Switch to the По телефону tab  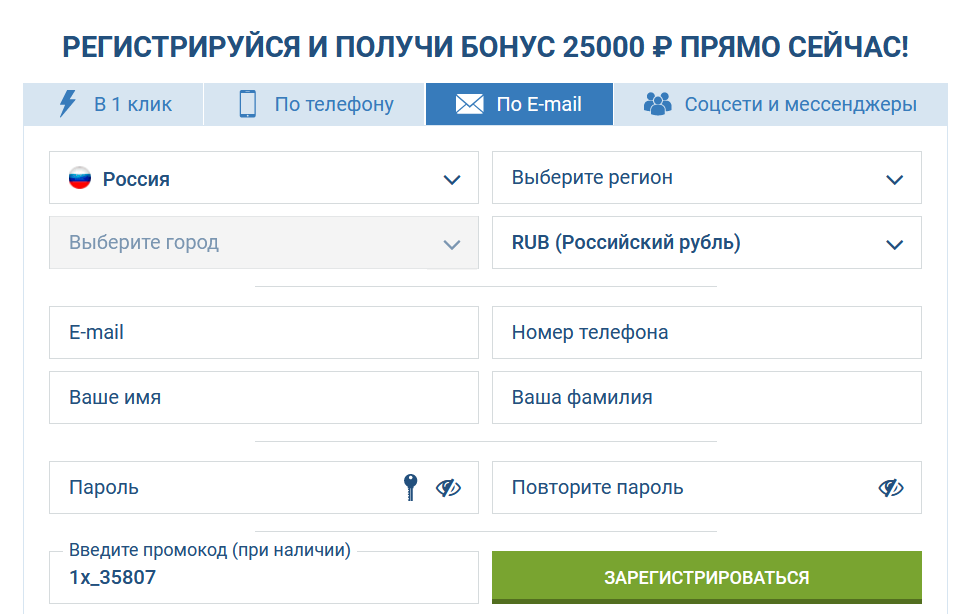[313, 103]
